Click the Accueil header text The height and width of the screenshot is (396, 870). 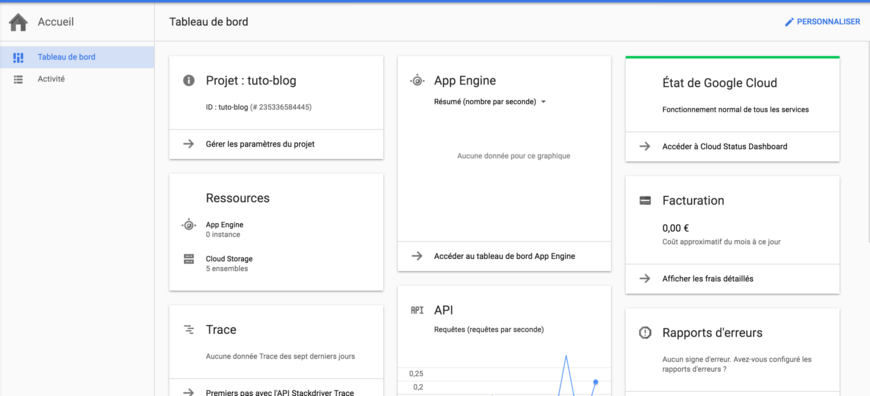(55, 23)
